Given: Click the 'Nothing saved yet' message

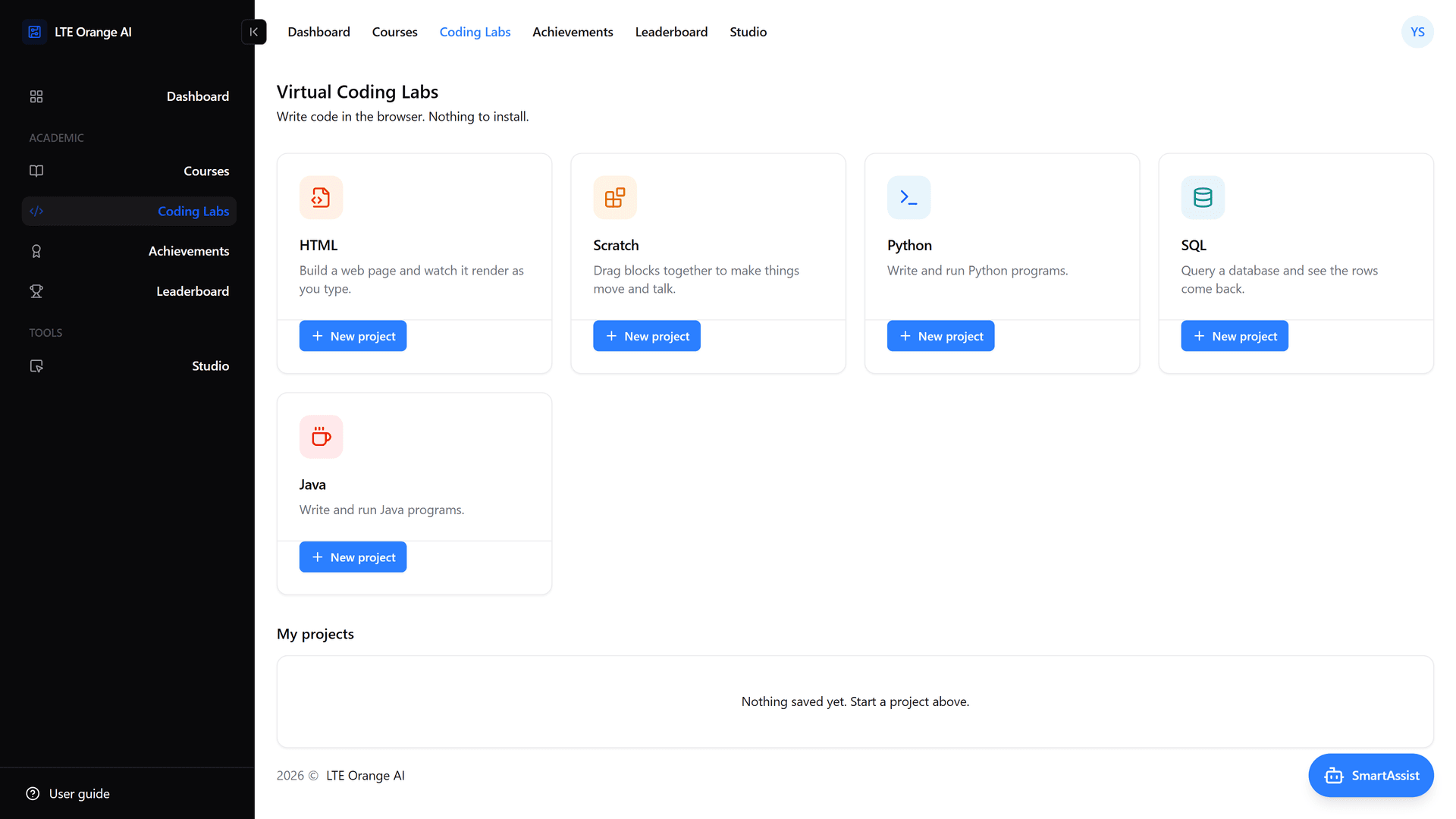Looking at the screenshot, I should pyautogui.click(x=855, y=702).
